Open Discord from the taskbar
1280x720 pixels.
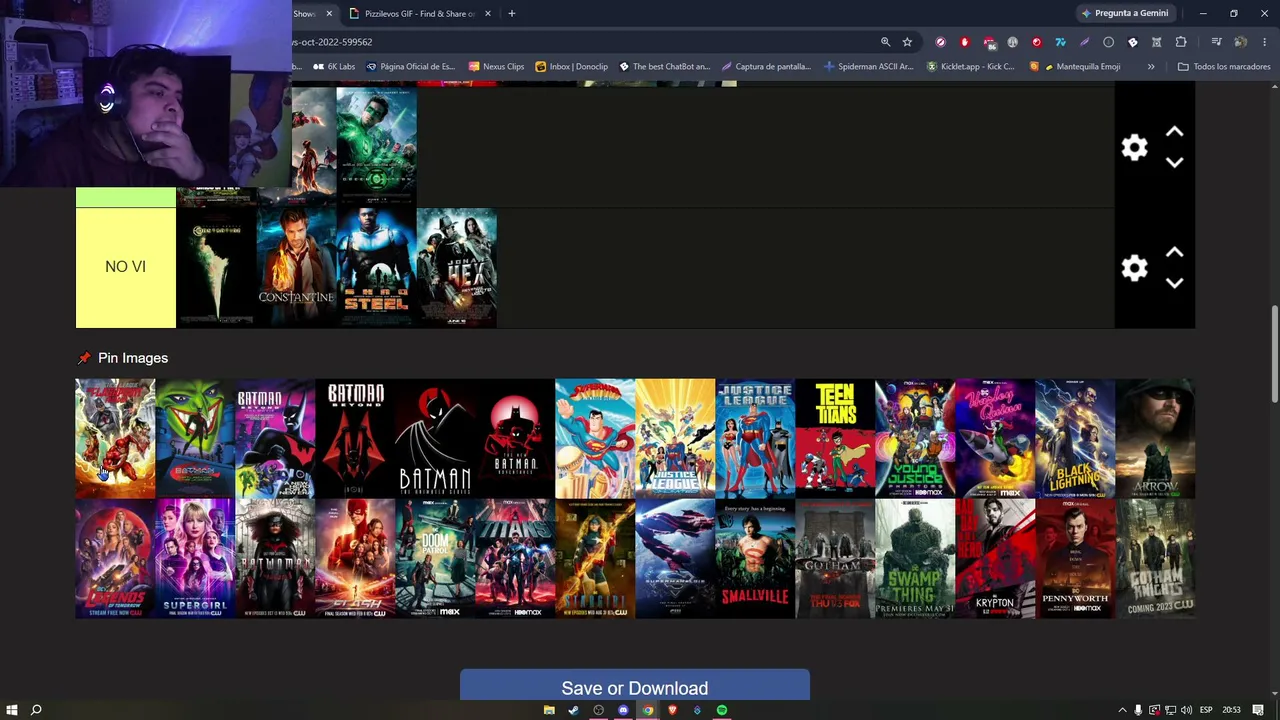coord(623,710)
